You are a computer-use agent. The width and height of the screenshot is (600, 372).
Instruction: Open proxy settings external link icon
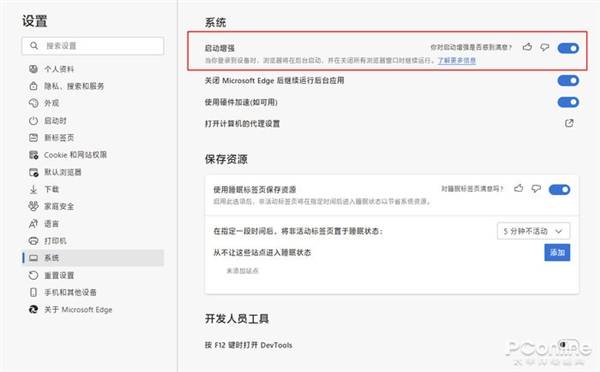tap(569, 123)
